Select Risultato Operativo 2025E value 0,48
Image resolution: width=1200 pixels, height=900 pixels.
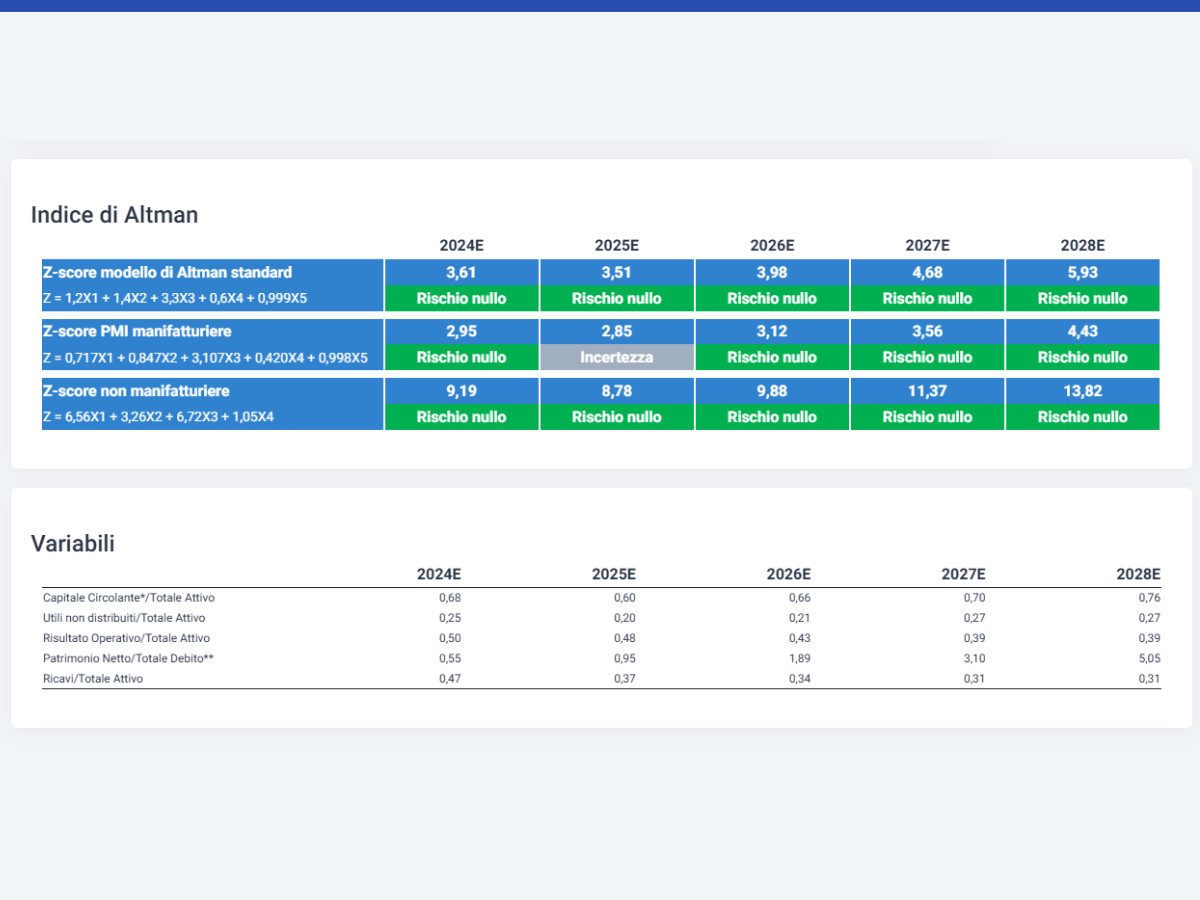point(625,638)
